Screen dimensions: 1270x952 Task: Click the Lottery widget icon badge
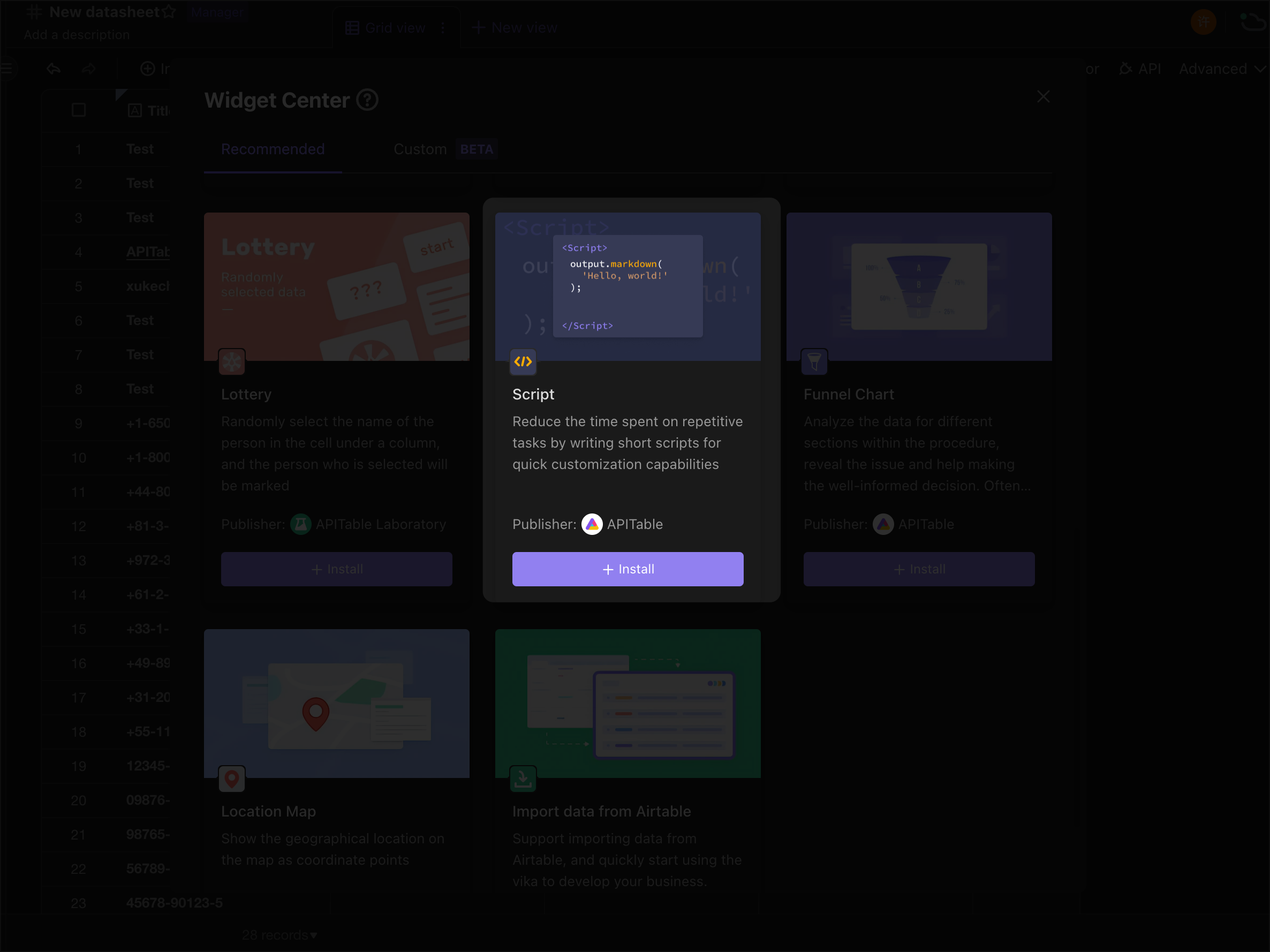[231, 362]
